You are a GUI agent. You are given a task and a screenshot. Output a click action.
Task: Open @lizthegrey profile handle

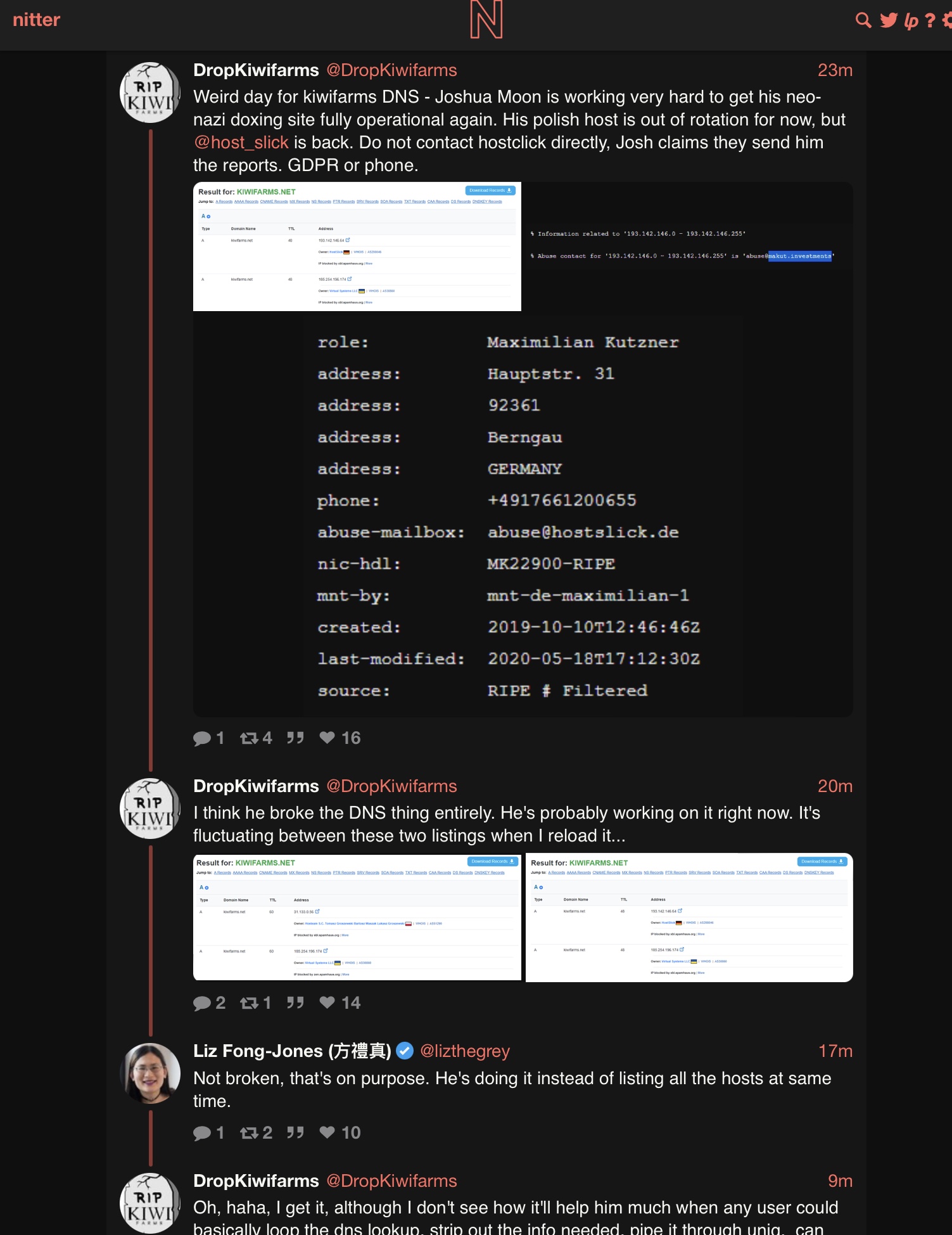click(465, 1051)
